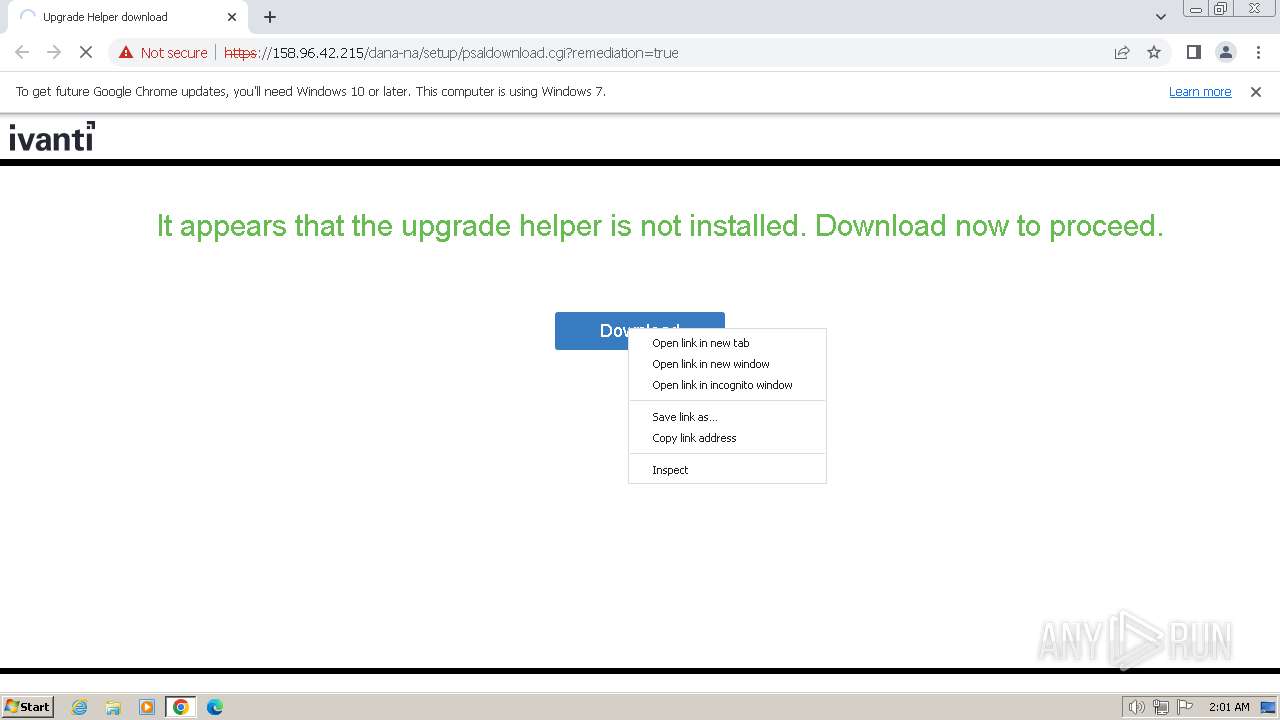The image size is (1280, 720).
Task: Open a new tab with the plus button
Action: tap(270, 17)
